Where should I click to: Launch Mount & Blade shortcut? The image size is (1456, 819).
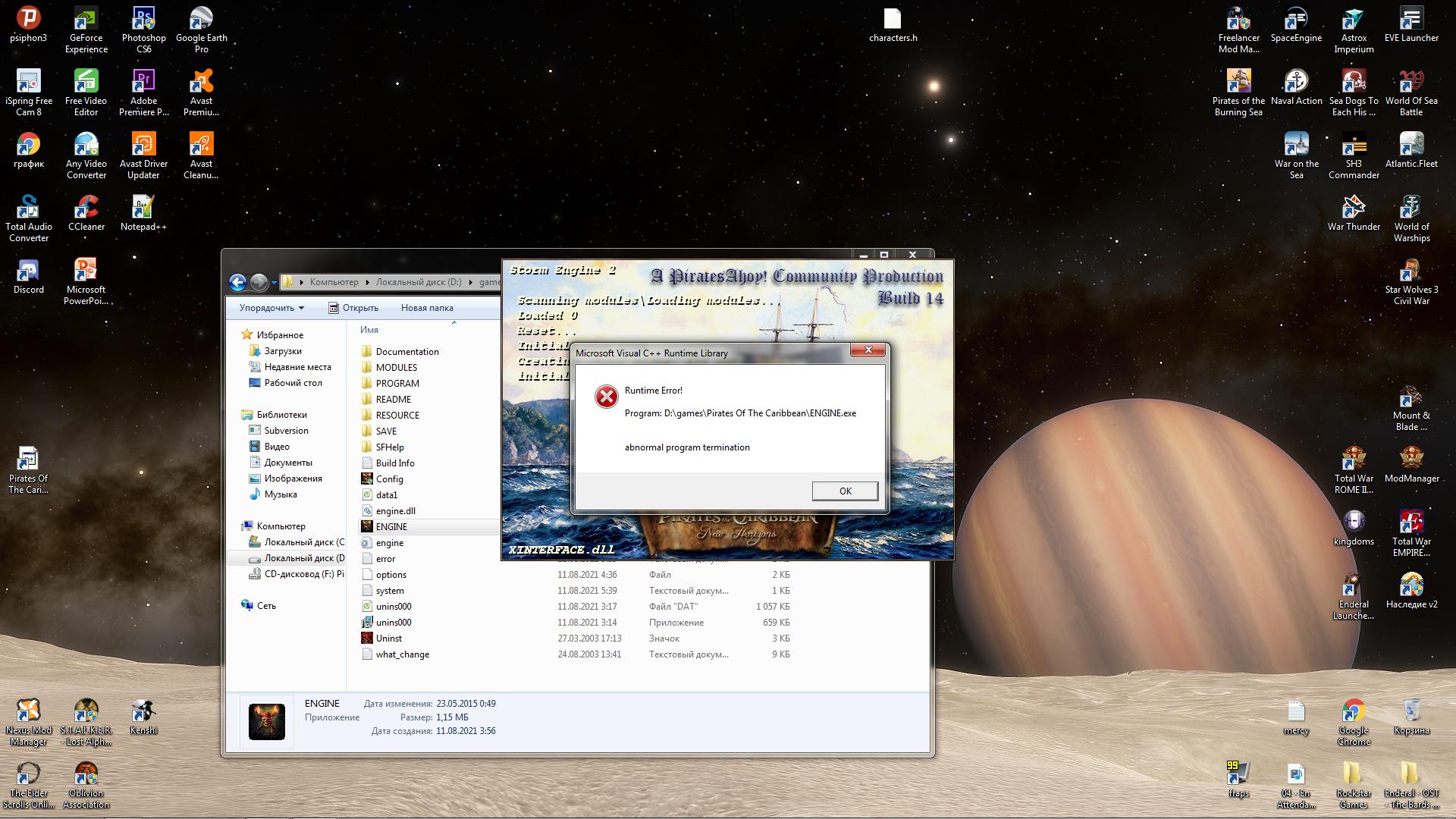1411,407
